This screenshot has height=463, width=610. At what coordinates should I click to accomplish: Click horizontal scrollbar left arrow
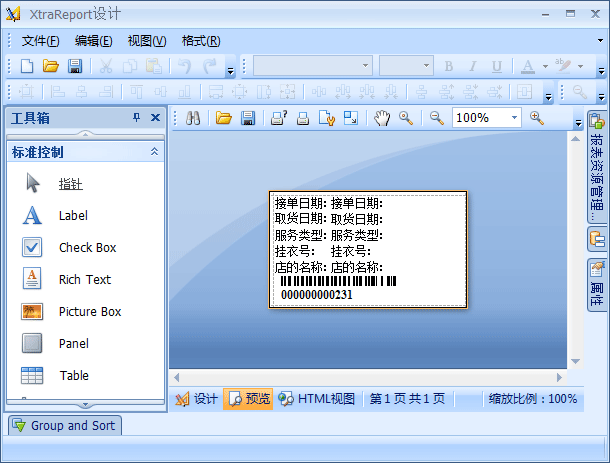point(177,377)
